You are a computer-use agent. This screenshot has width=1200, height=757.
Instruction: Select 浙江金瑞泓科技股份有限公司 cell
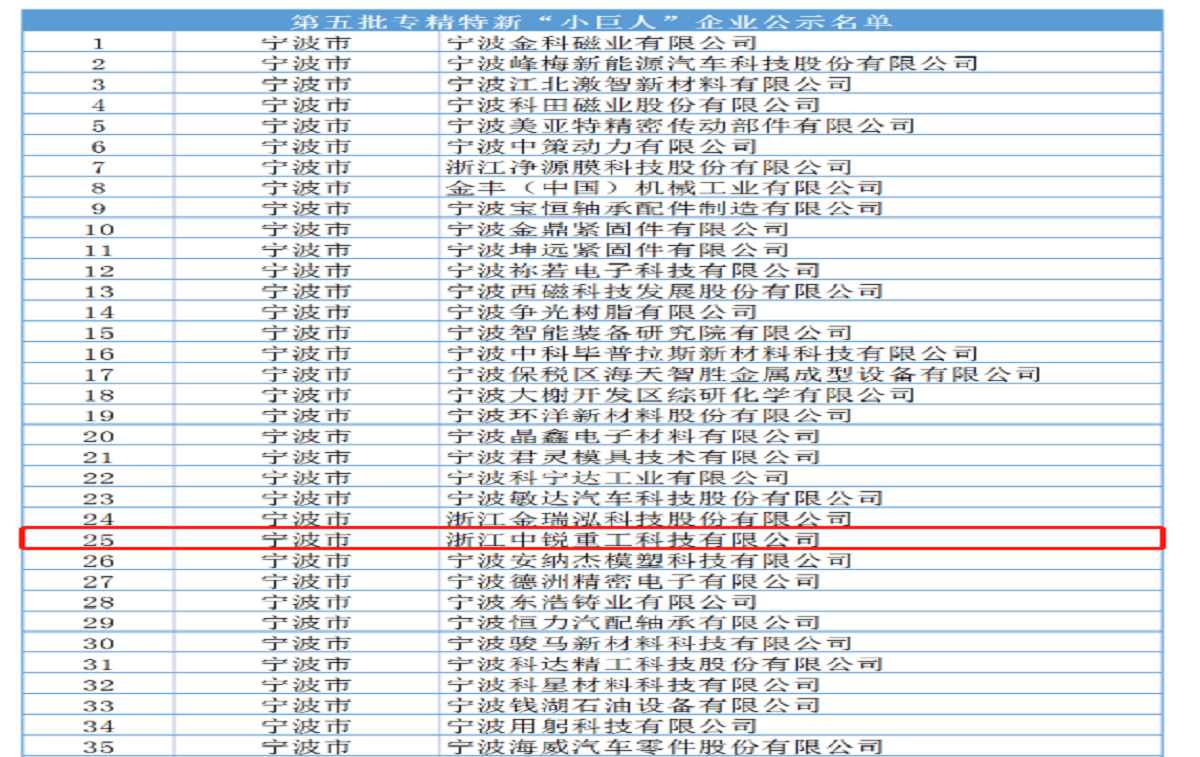649,519
